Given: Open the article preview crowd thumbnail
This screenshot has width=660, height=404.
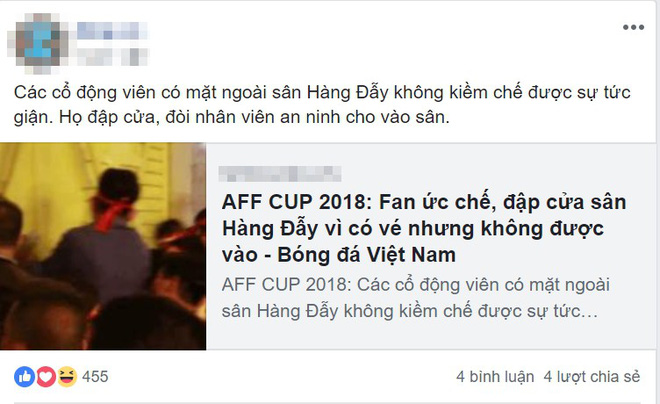Looking at the screenshot, I should 103,246.
